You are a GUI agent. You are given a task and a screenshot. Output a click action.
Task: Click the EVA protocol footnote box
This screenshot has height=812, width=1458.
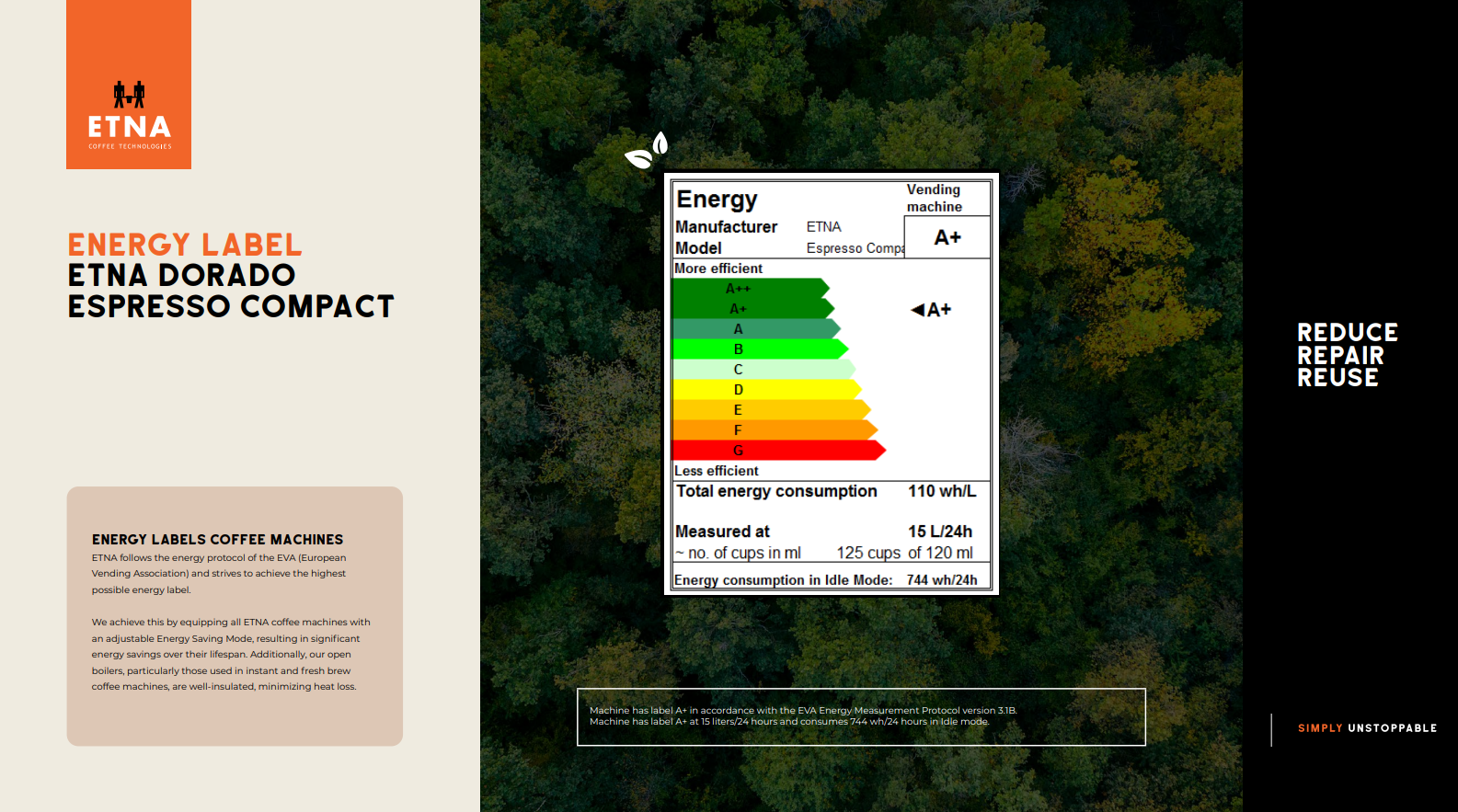pos(861,716)
